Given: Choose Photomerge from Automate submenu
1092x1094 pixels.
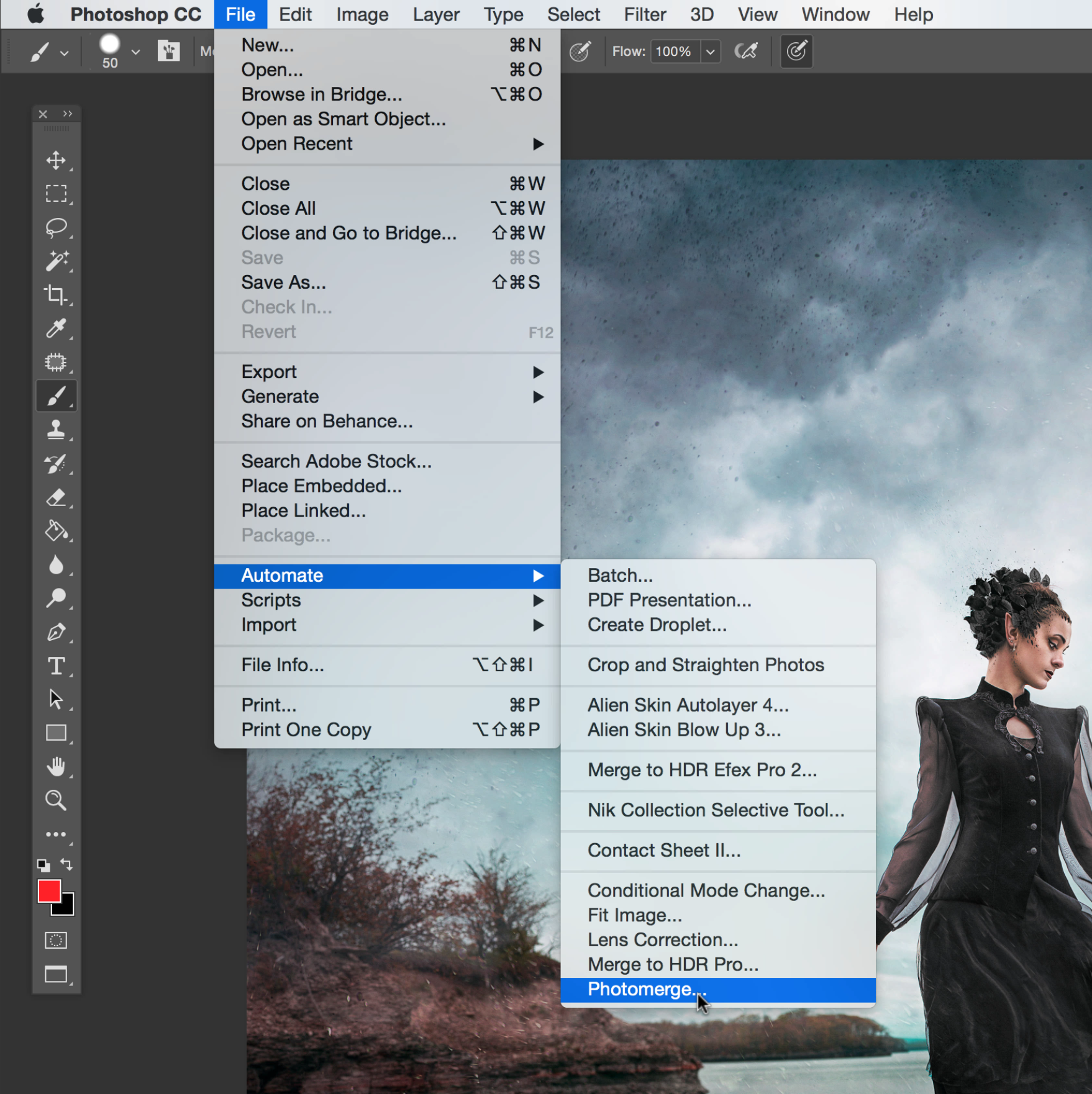Looking at the screenshot, I should (718, 989).
